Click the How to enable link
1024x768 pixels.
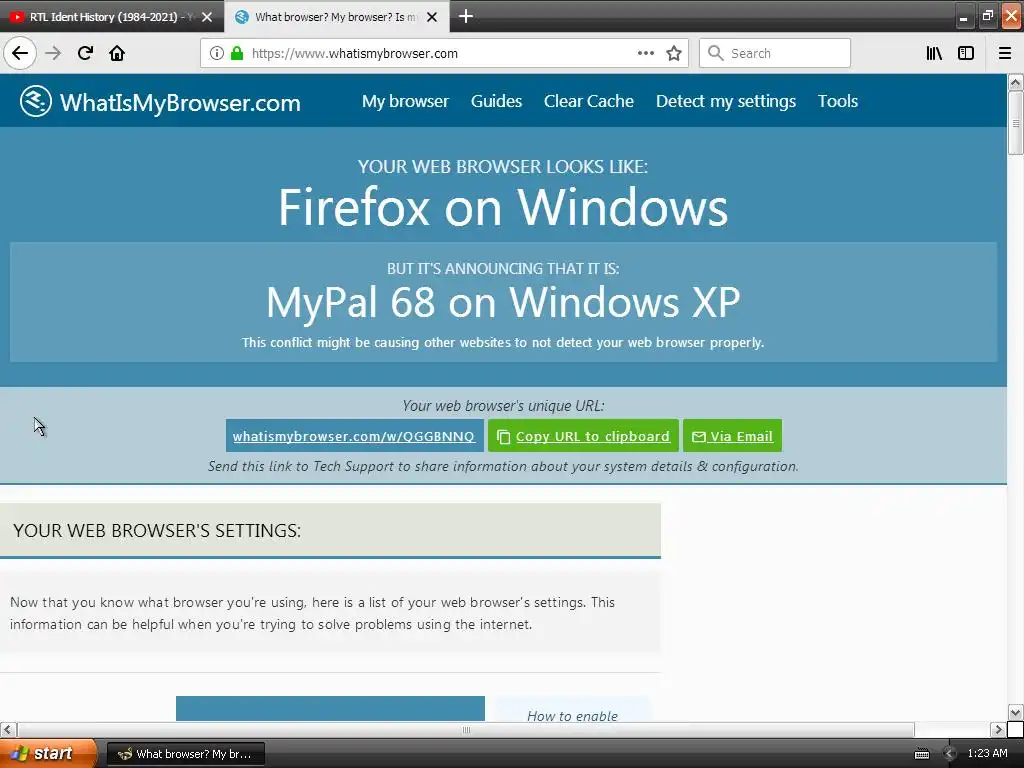572,716
